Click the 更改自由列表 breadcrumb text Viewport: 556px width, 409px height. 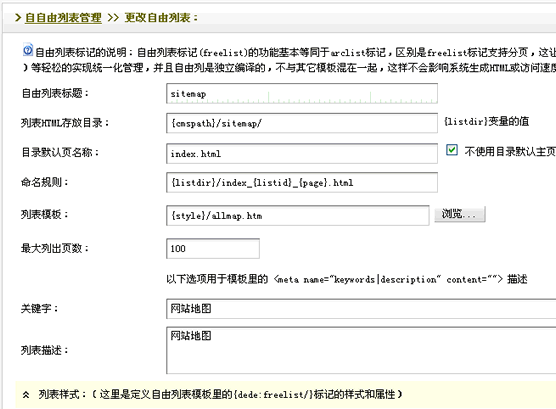161,18
